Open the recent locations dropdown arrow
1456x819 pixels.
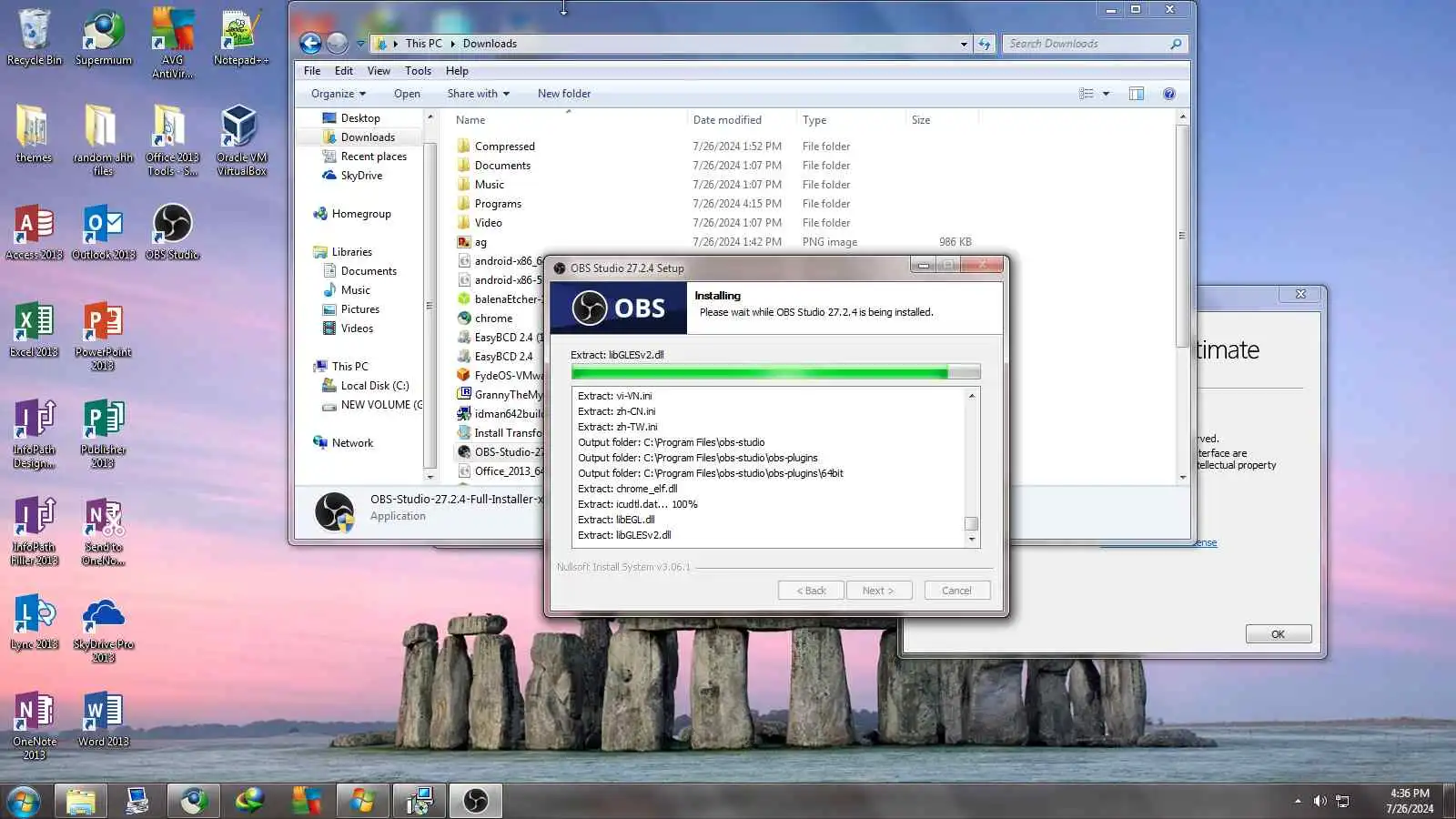point(360,44)
